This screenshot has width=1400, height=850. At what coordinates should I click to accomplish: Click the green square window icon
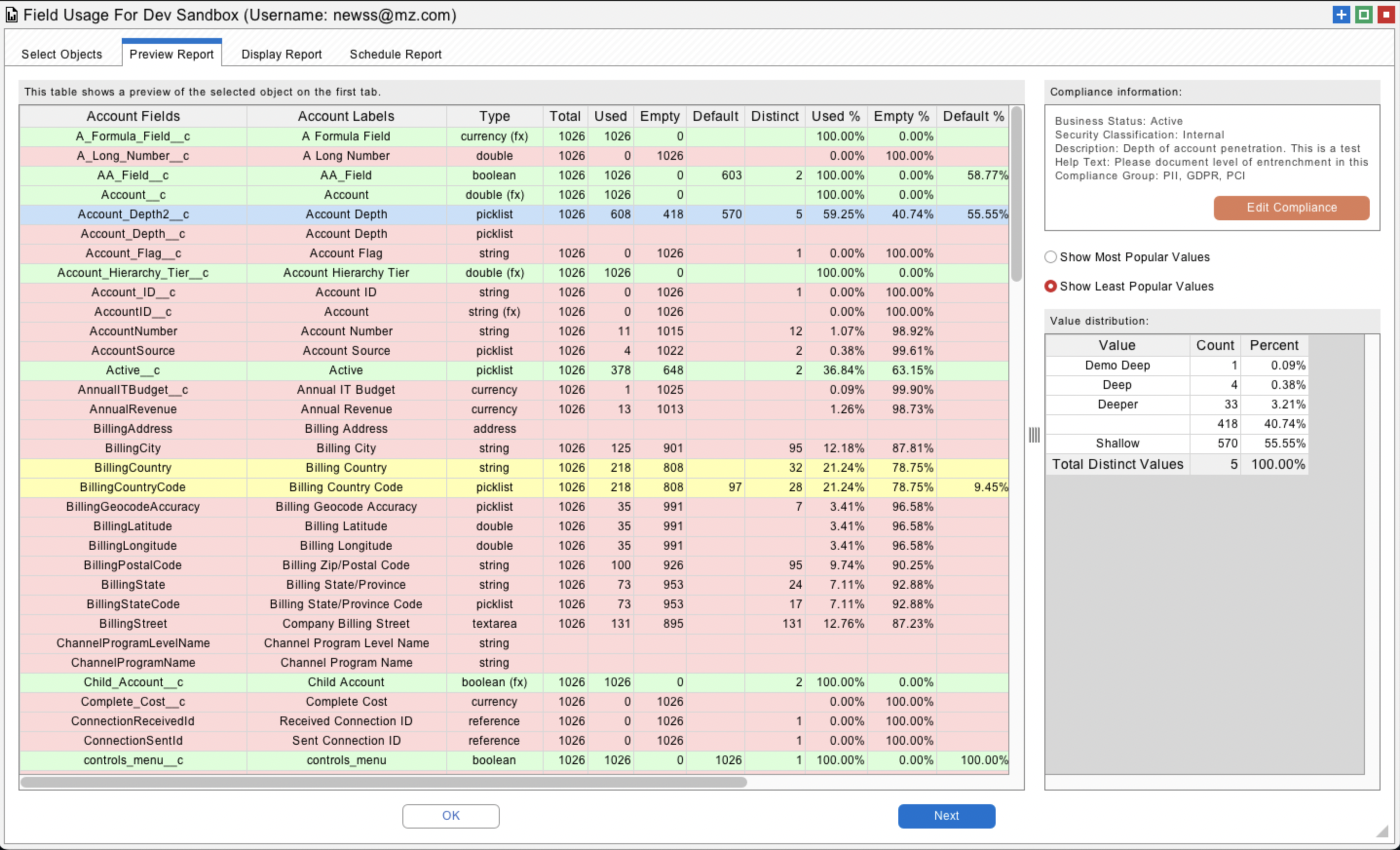coord(1363,15)
